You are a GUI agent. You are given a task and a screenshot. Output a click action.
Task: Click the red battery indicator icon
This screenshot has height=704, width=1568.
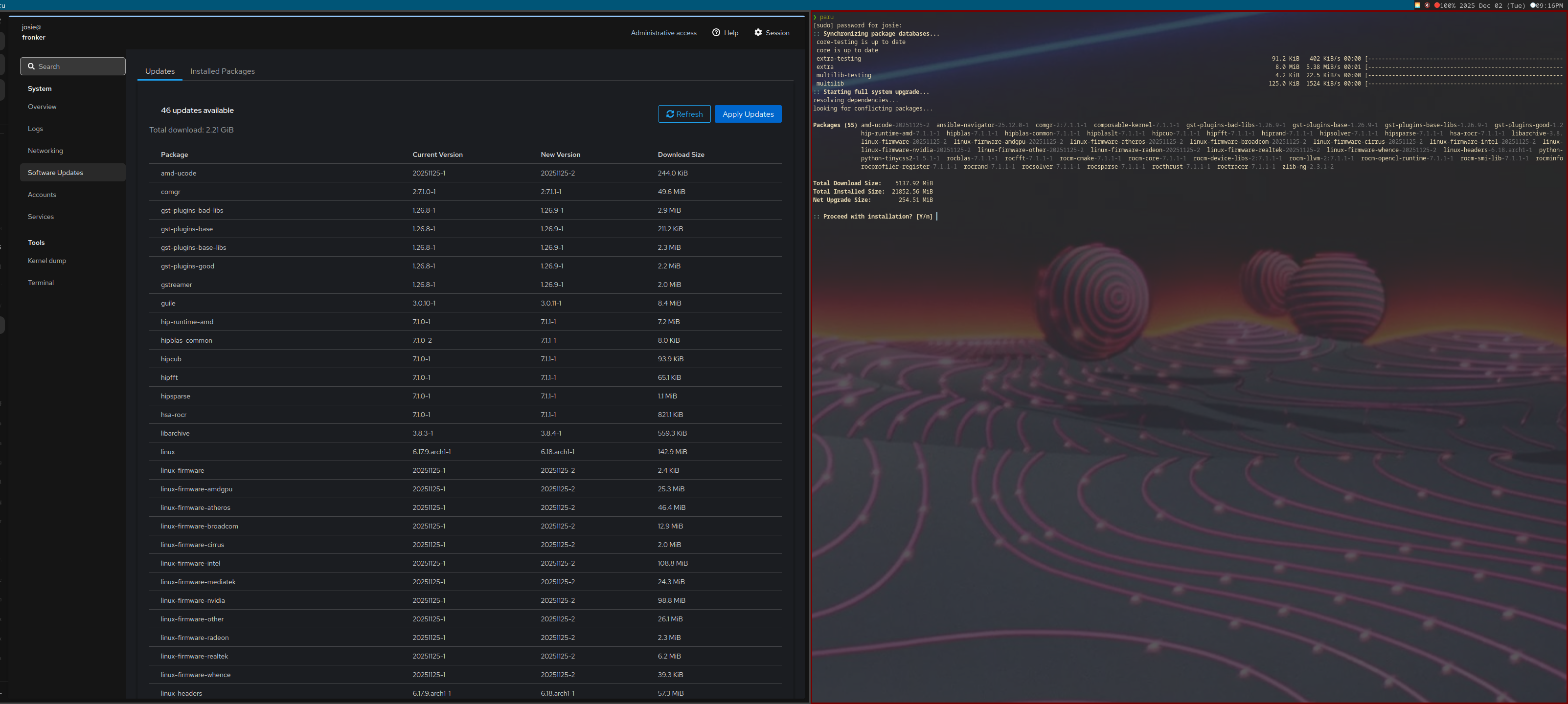click(x=1436, y=5)
